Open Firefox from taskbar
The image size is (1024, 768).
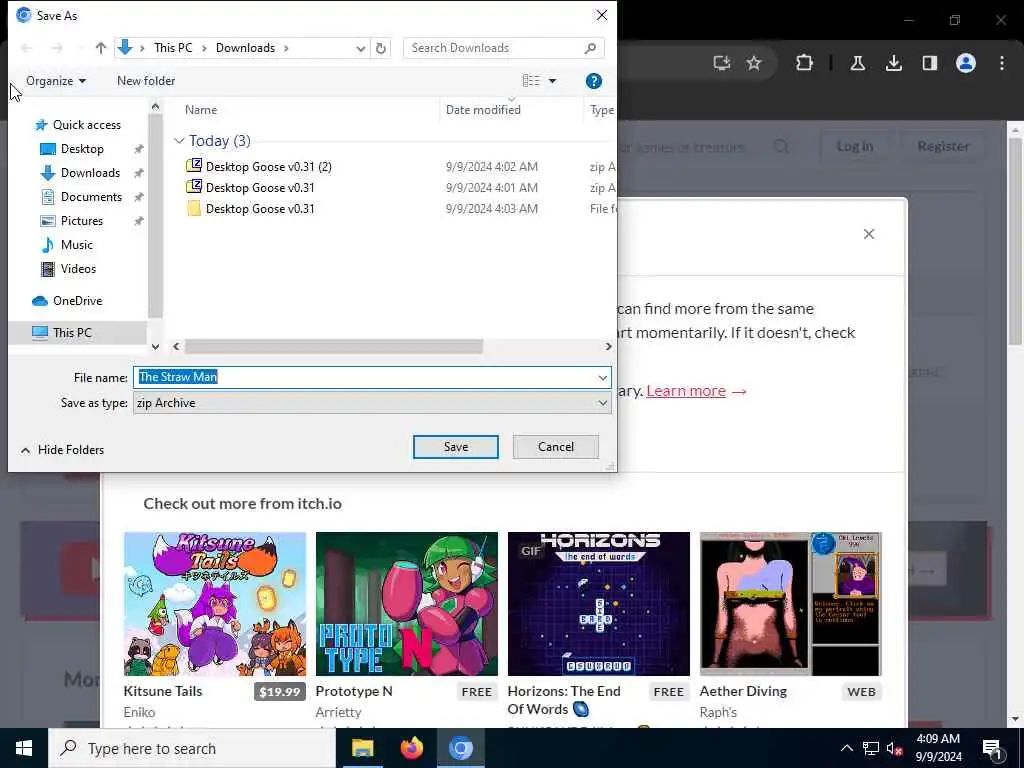(x=411, y=748)
